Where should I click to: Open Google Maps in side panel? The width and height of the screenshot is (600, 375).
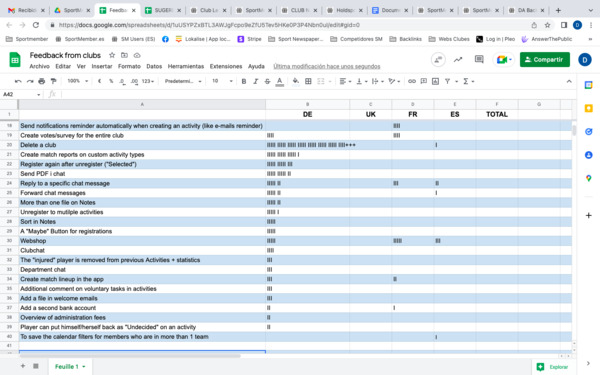coord(589,178)
